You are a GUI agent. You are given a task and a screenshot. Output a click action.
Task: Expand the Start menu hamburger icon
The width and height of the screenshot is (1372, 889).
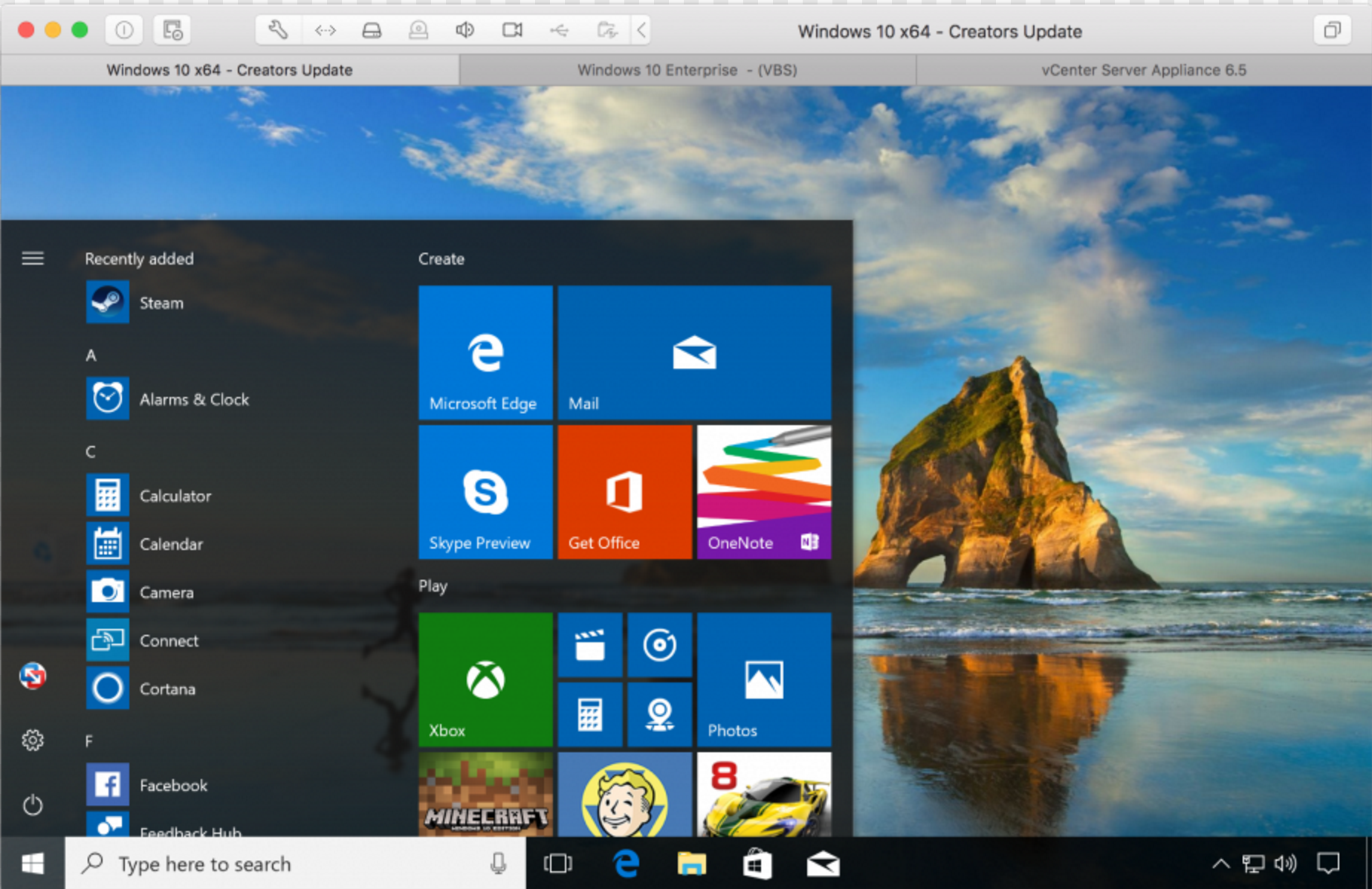click(32, 258)
